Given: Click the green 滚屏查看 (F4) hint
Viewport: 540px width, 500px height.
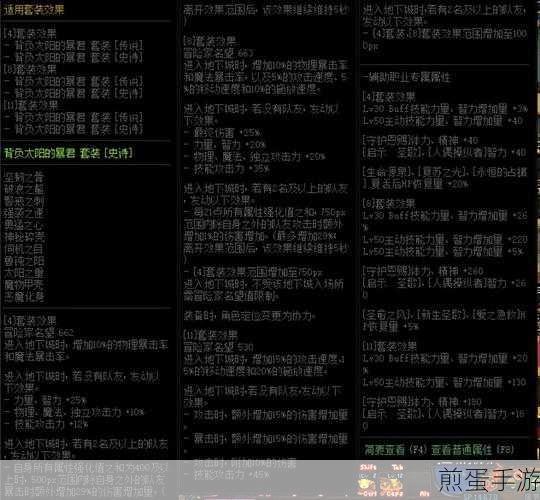Looking at the screenshot, I should (396, 450).
